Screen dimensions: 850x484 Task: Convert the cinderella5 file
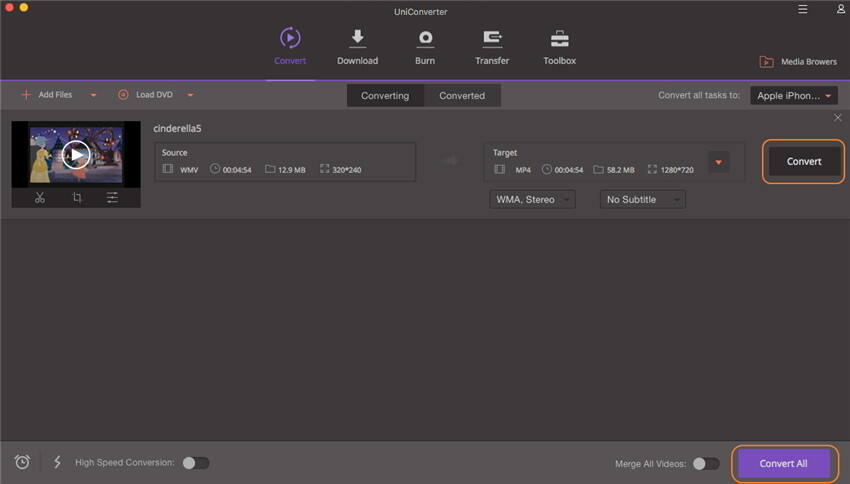(x=803, y=162)
